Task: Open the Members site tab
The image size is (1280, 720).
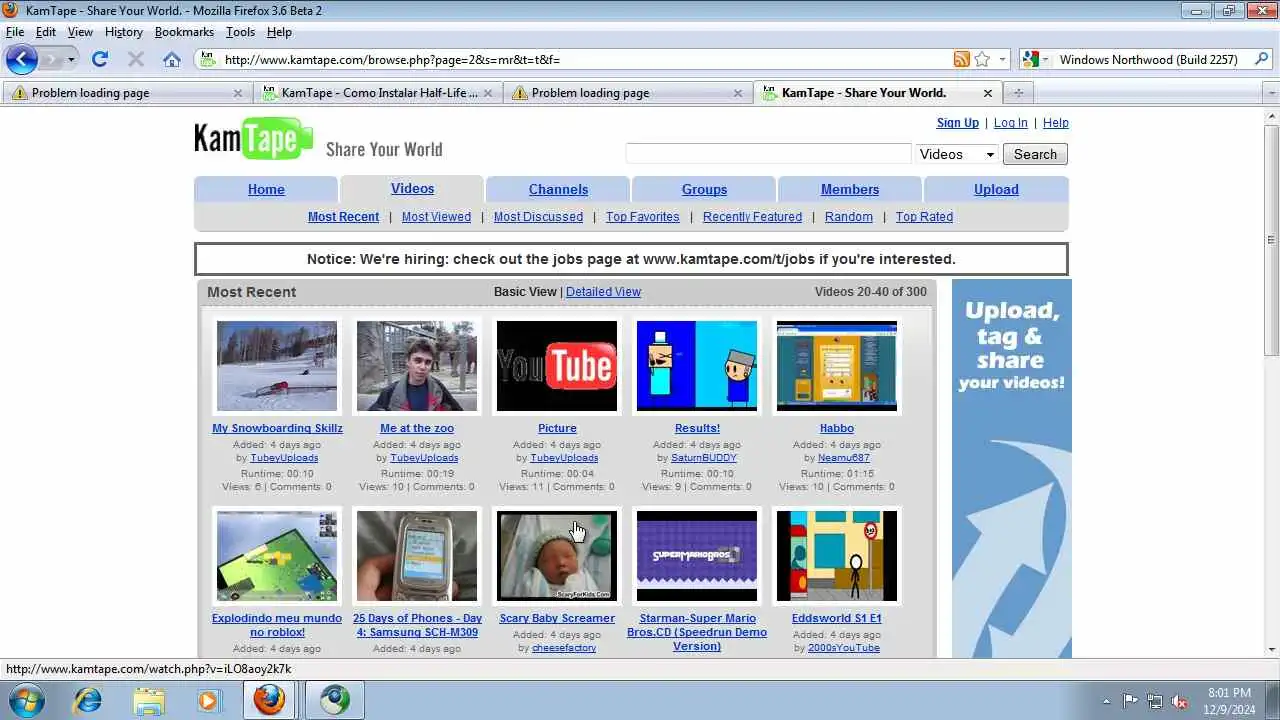Action: [x=850, y=189]
